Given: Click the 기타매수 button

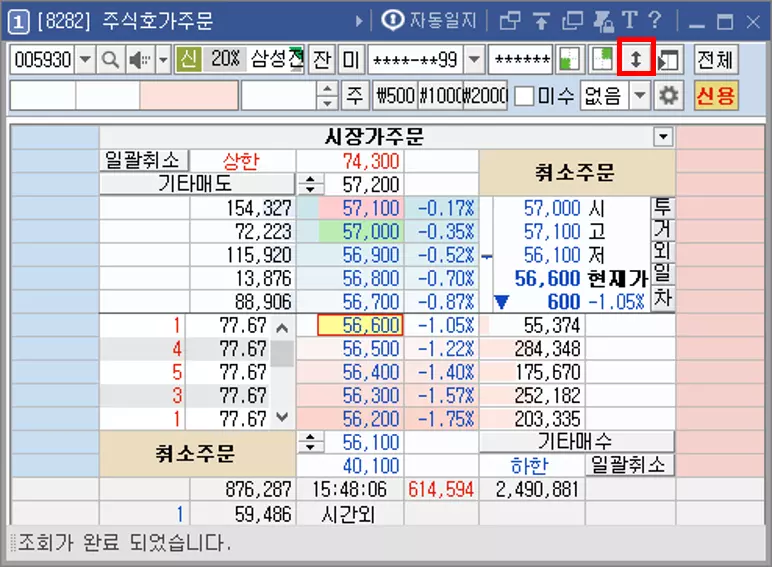Looking at the screenshot, I should coord(577,441).
